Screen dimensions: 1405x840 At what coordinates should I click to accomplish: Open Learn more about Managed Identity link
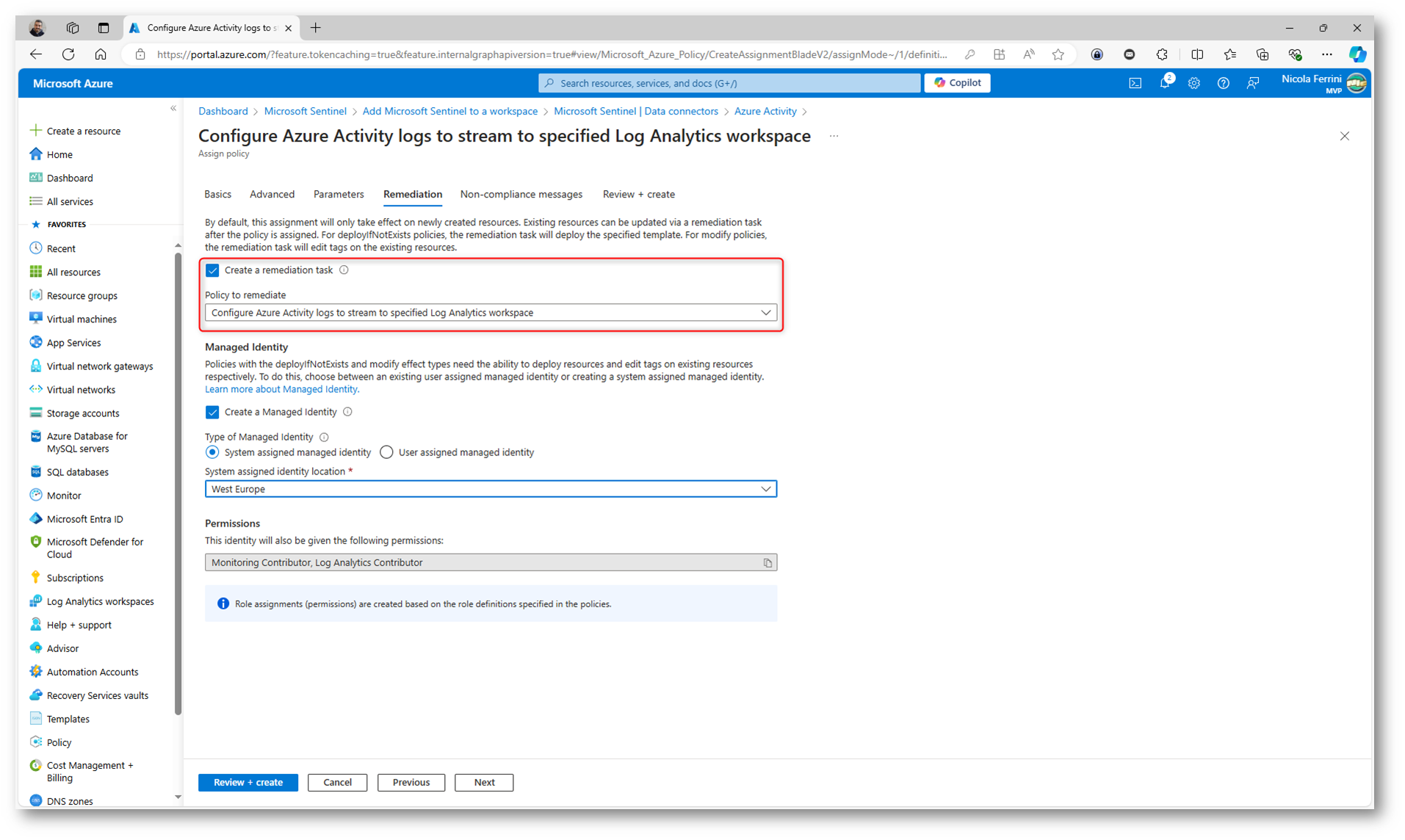click(x=281, y=389)
